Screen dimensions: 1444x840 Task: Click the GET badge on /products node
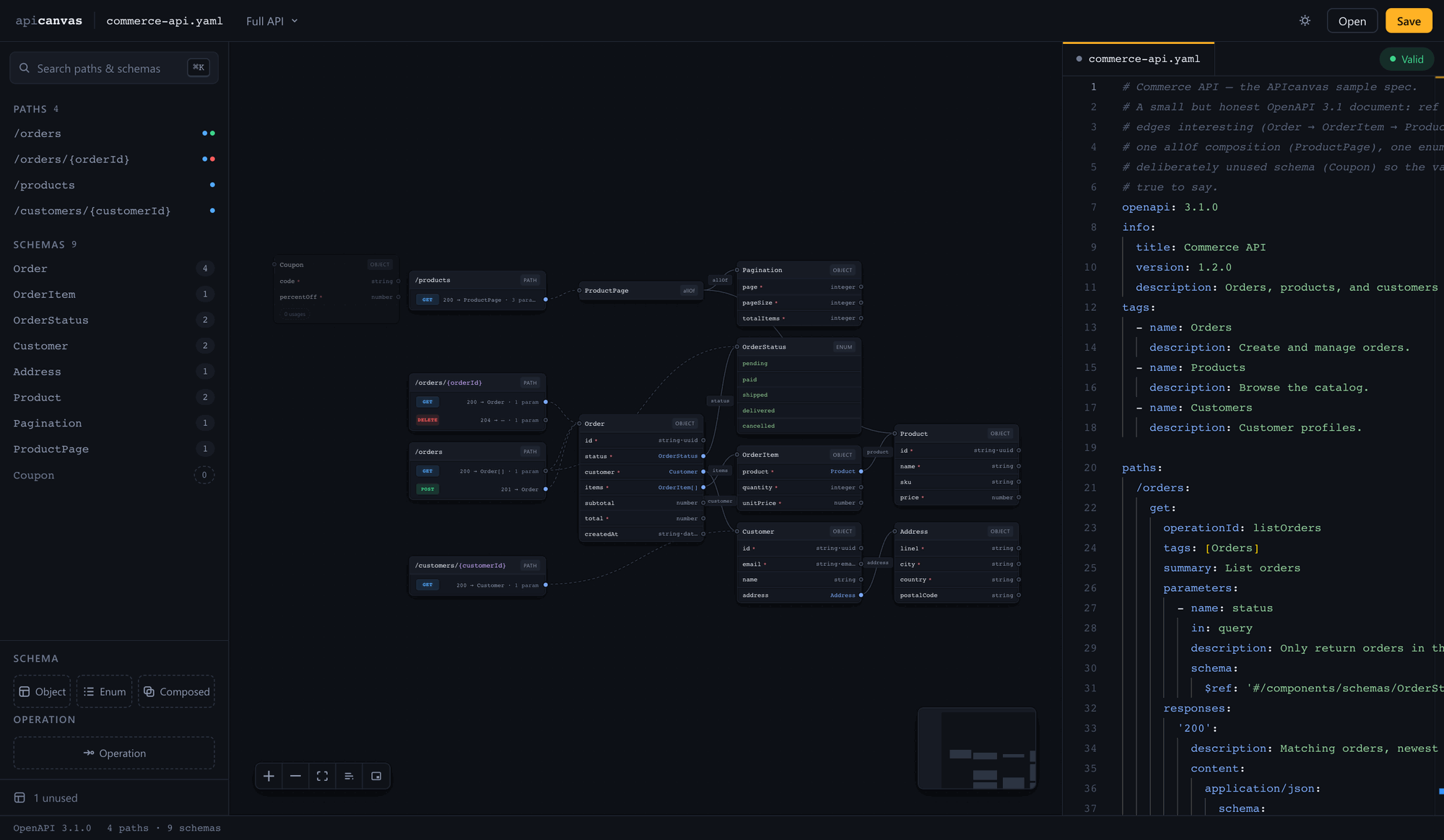click(427, 299)
